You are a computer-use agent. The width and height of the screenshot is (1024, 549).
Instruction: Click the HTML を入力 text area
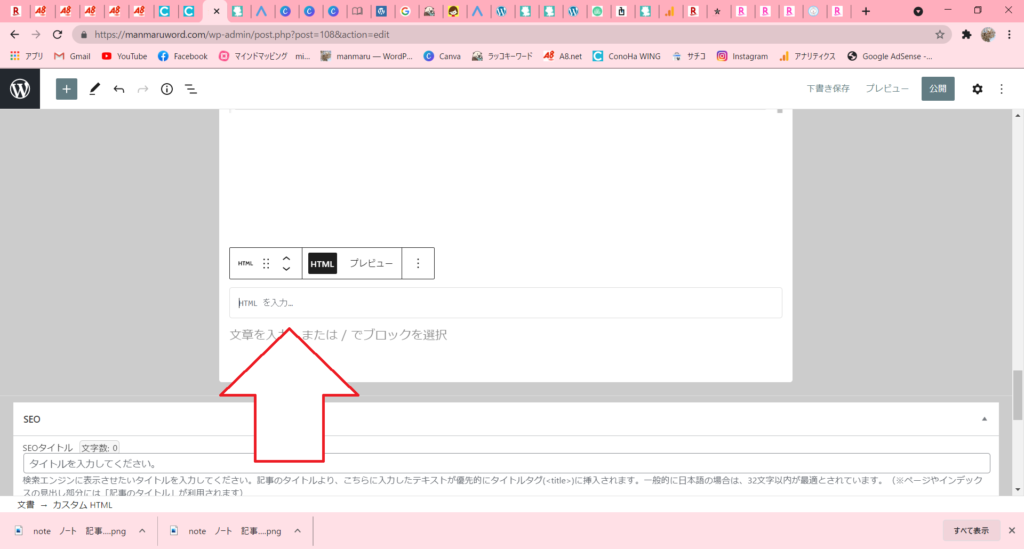pos(505,303)
